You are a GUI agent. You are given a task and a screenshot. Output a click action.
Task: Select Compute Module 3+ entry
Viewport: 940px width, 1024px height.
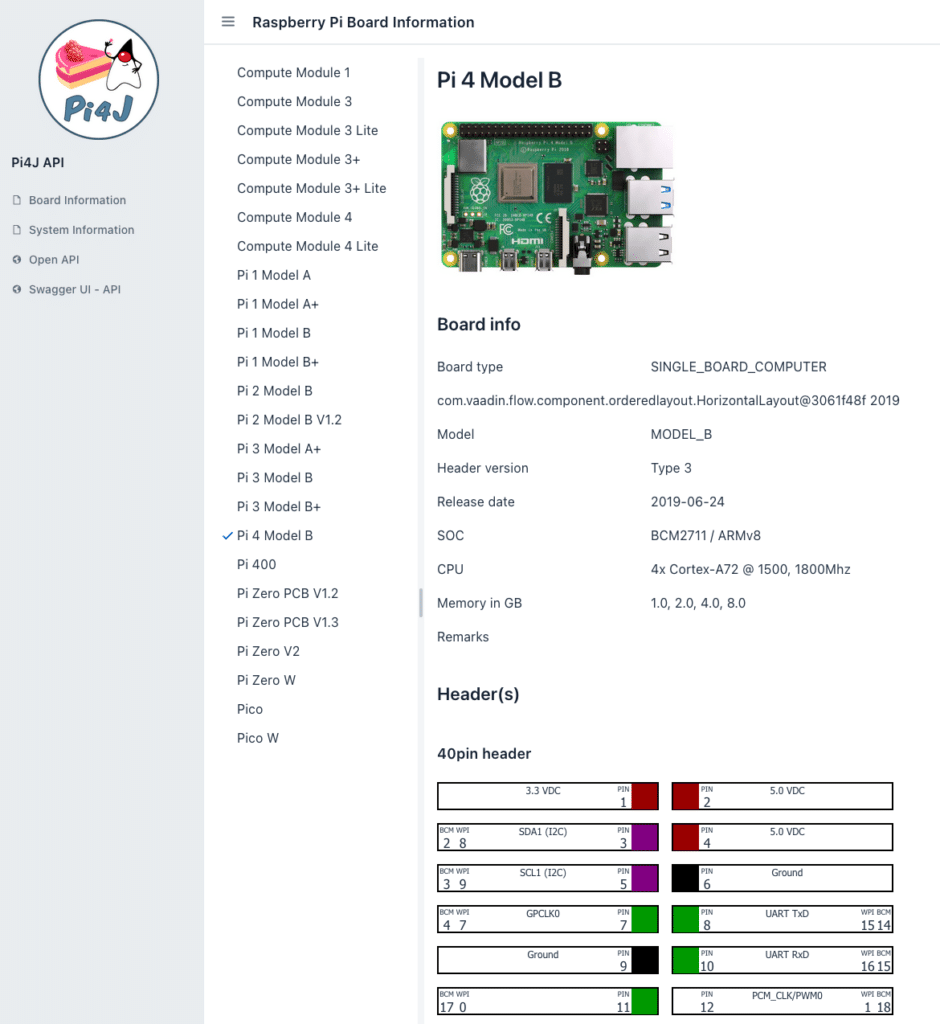tap(298, 159)
